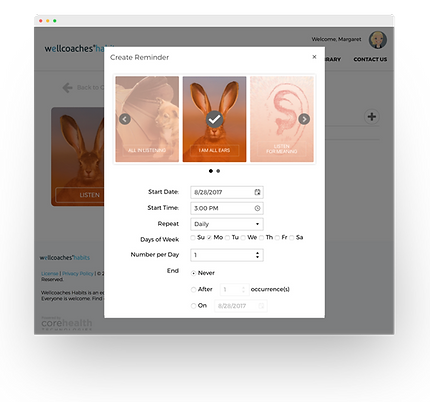The image size is (430, 402).
Task: Click the checkmark on I Am All Ears
Action: pos(214,119)
